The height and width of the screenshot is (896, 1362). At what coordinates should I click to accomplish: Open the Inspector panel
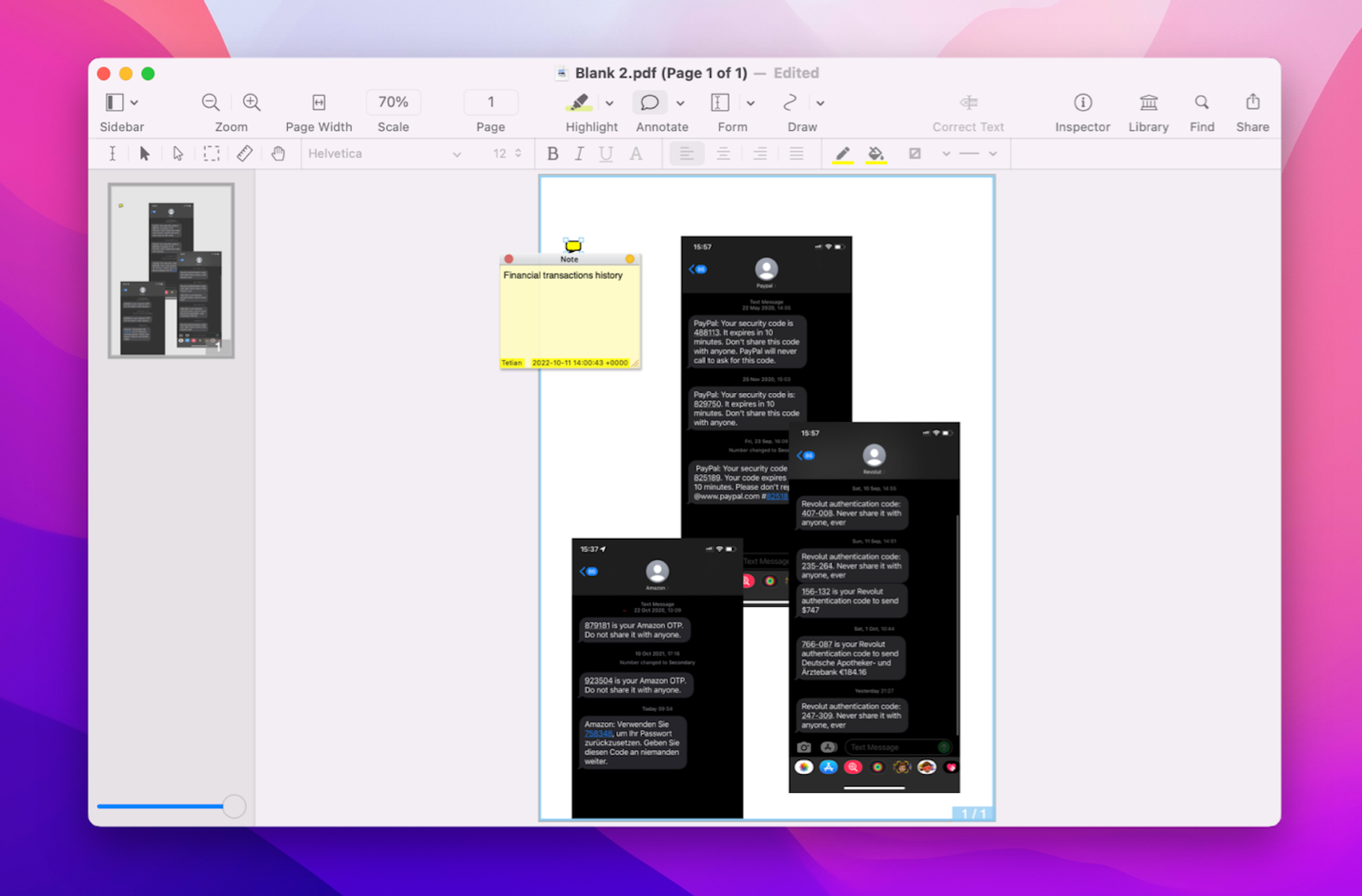[1082, 103]
